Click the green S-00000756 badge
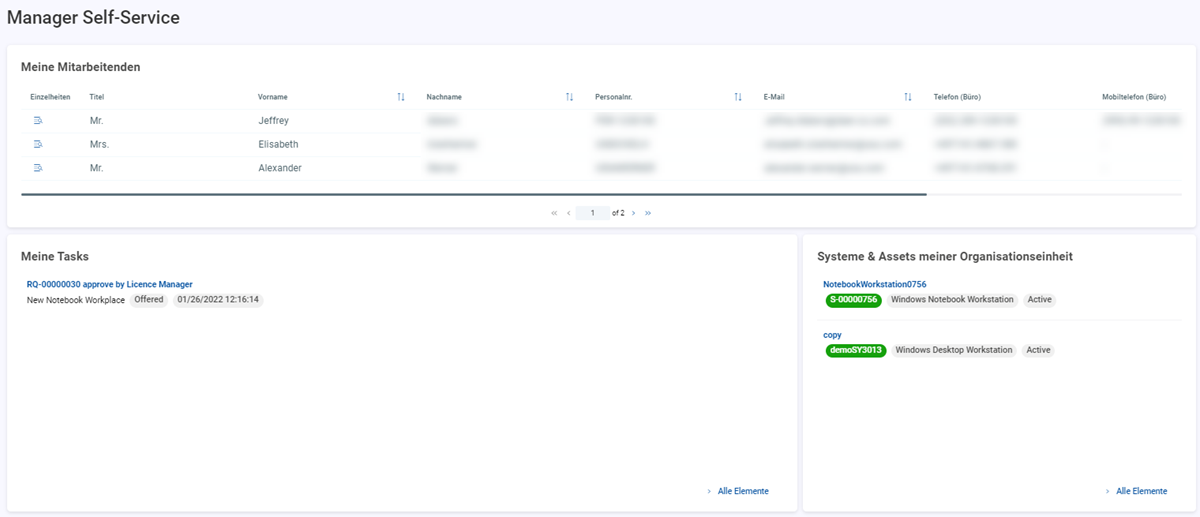This screenshot has width=1200, height=517. [x=853, y=300]
